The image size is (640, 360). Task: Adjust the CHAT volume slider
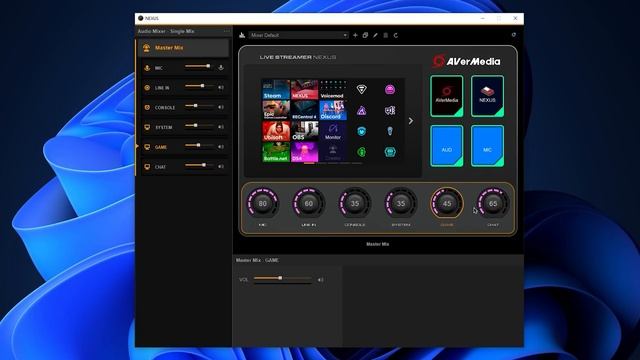[x=199, y=165]
